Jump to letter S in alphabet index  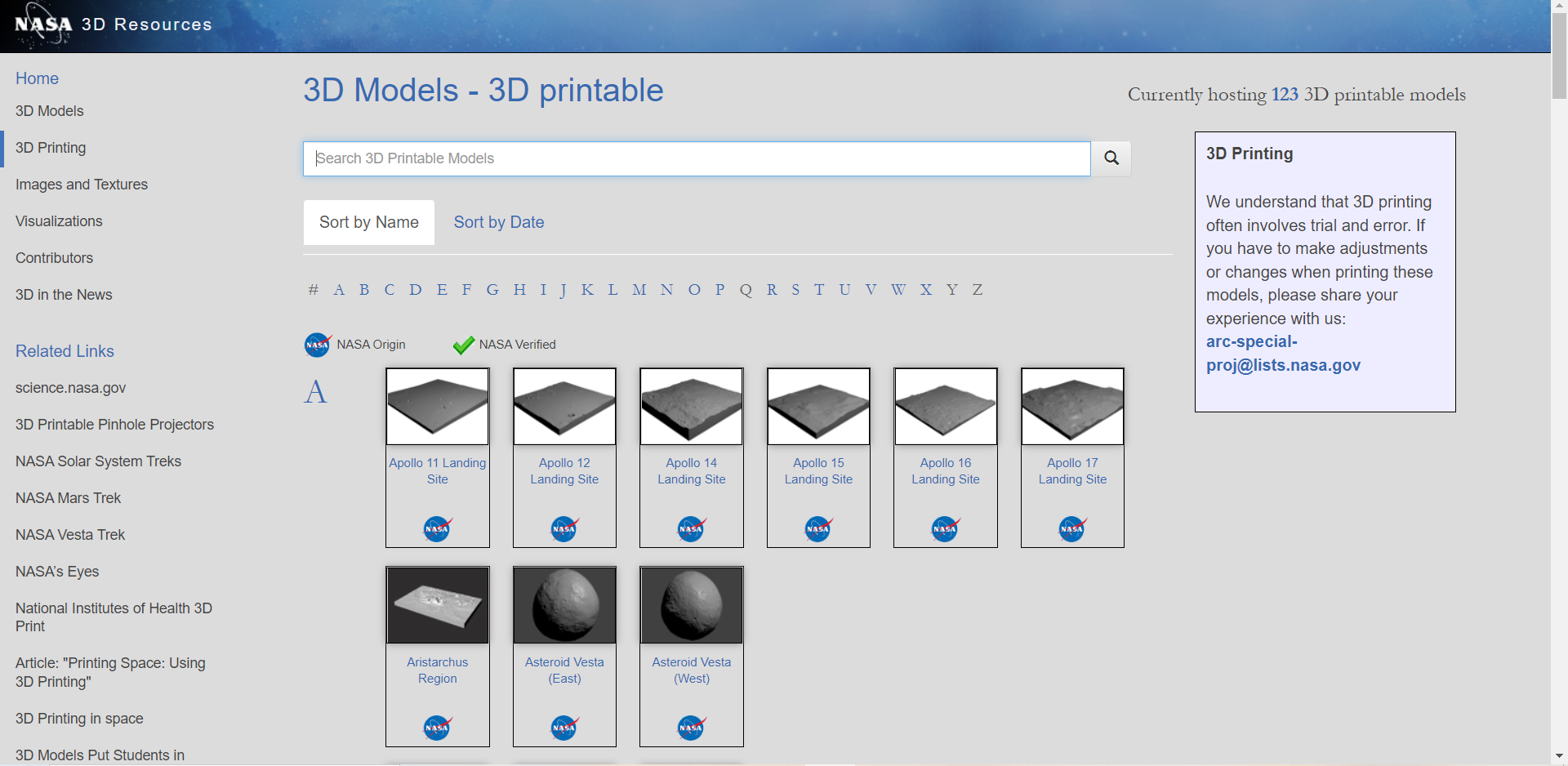point(795,290)
